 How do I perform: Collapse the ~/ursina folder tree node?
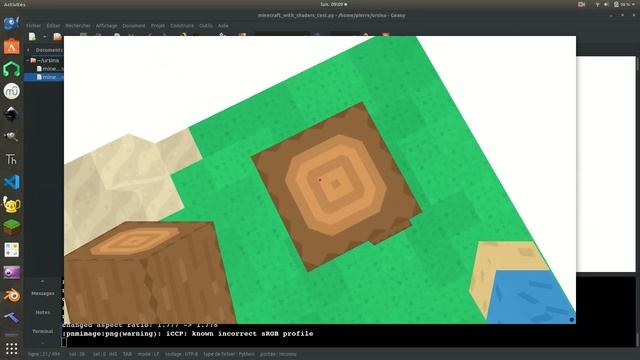click(28, 60)
